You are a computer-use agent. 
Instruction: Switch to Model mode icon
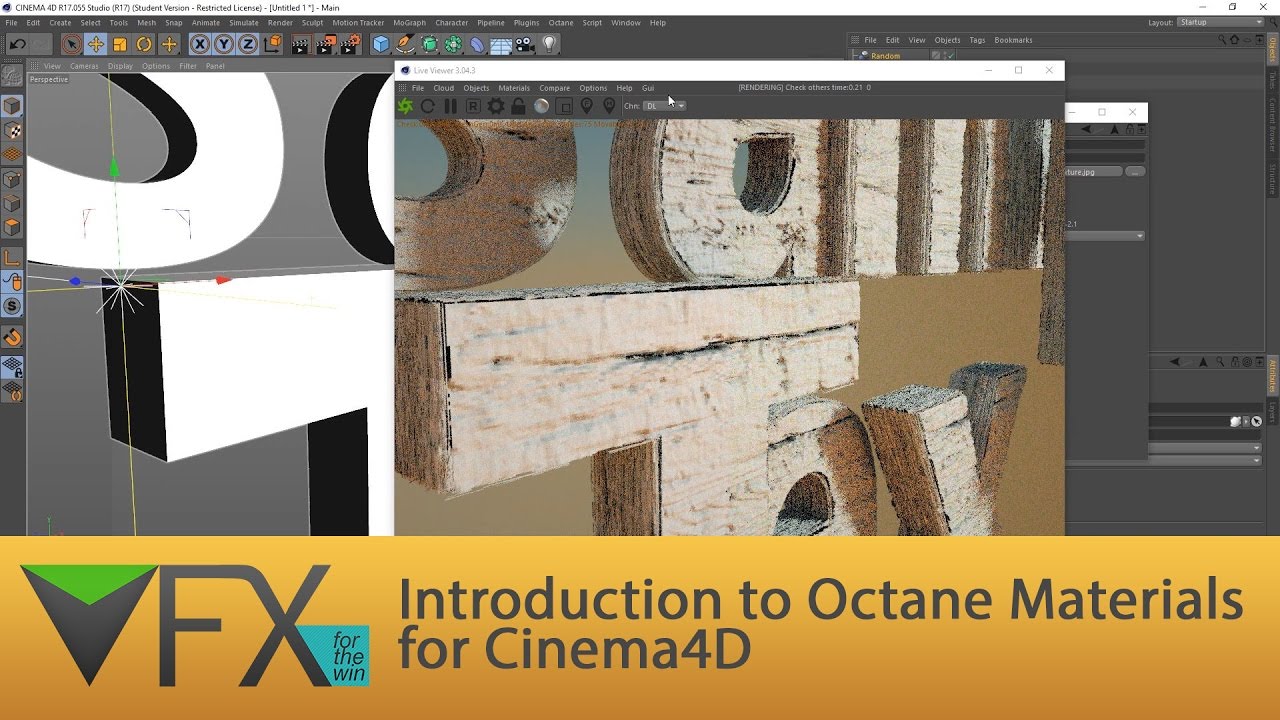point(12,106)
